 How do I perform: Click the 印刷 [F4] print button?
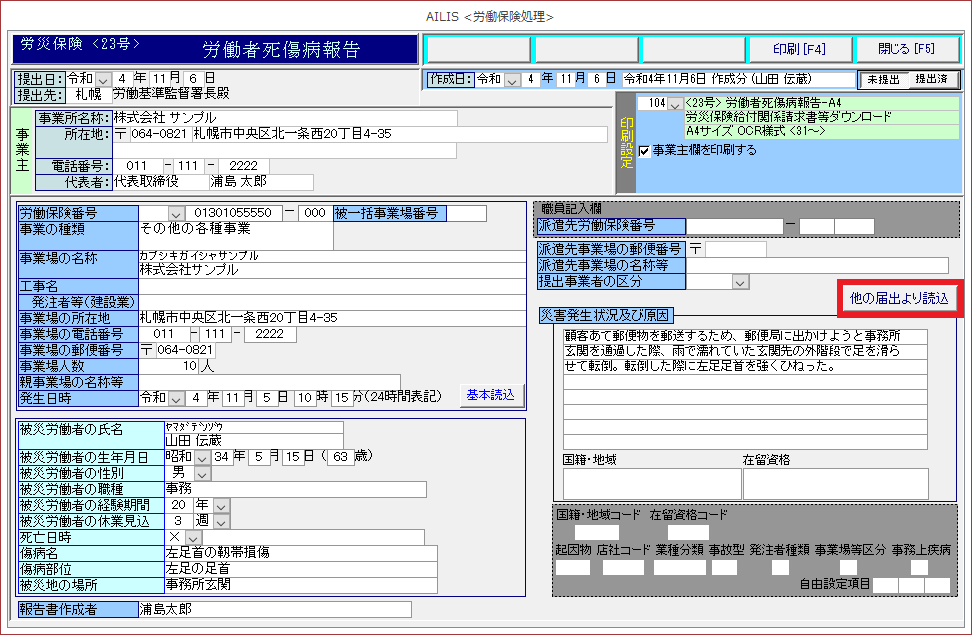click(x=799, y=49)
